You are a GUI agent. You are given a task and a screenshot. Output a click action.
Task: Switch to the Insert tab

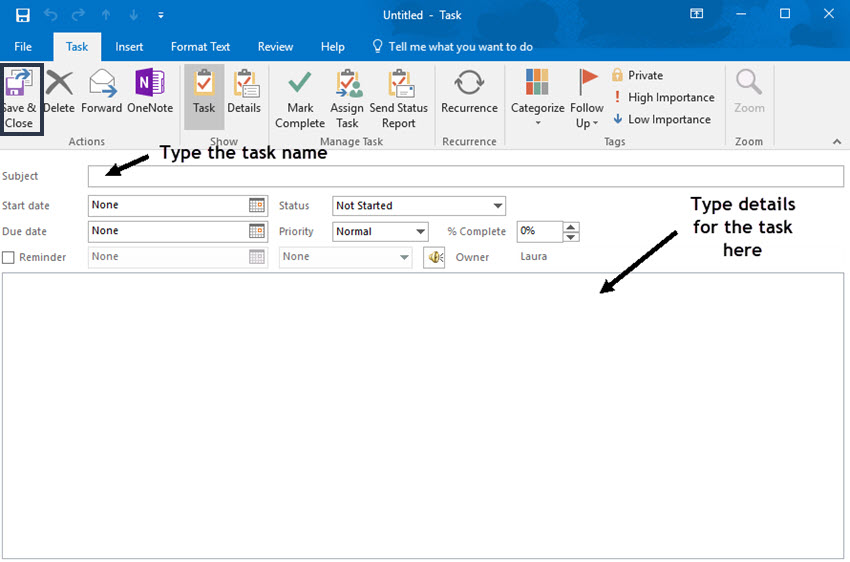point(129,47)
